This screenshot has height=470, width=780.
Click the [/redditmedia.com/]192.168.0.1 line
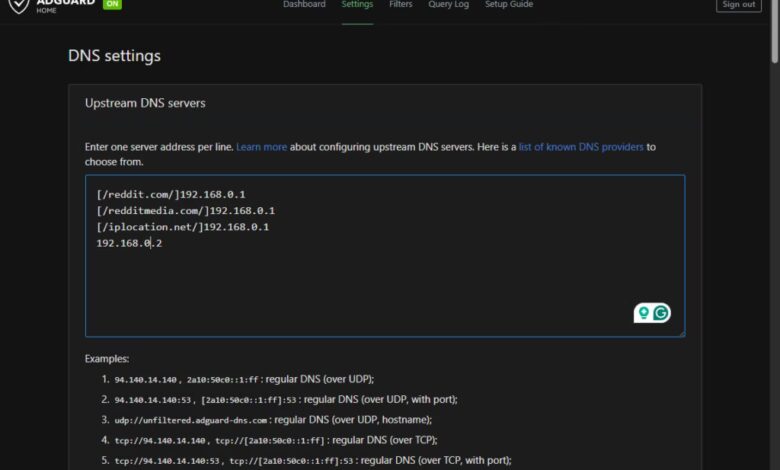pos(186,211)
